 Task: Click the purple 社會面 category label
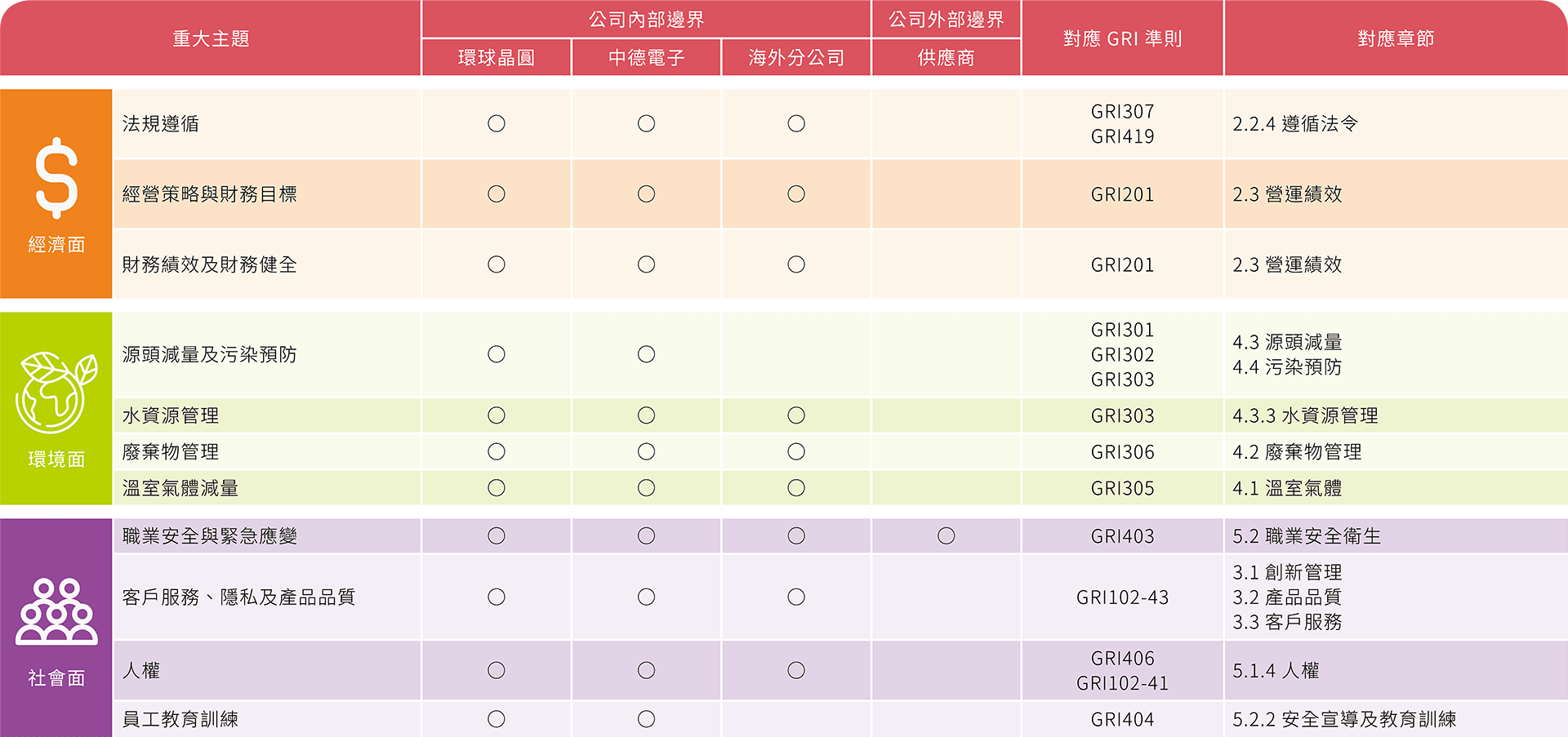click(x=56, y=678)
